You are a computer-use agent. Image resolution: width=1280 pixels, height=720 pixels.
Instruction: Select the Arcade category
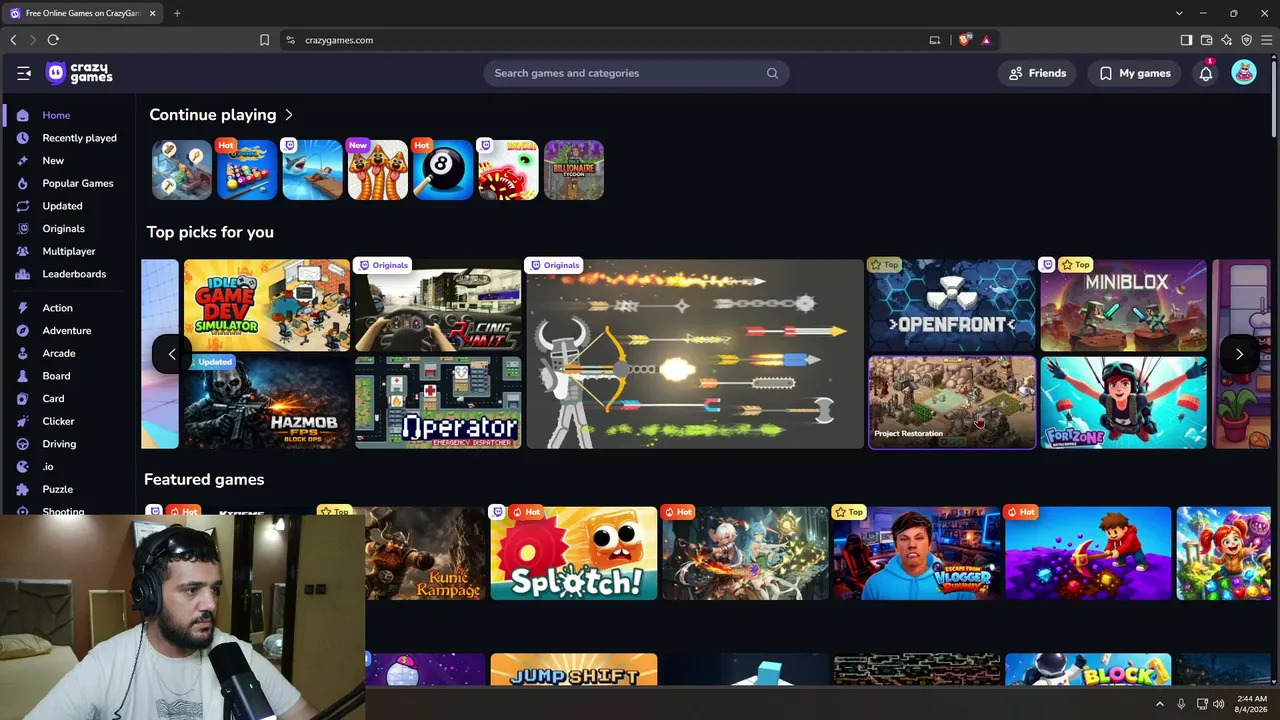coord(59,353)
